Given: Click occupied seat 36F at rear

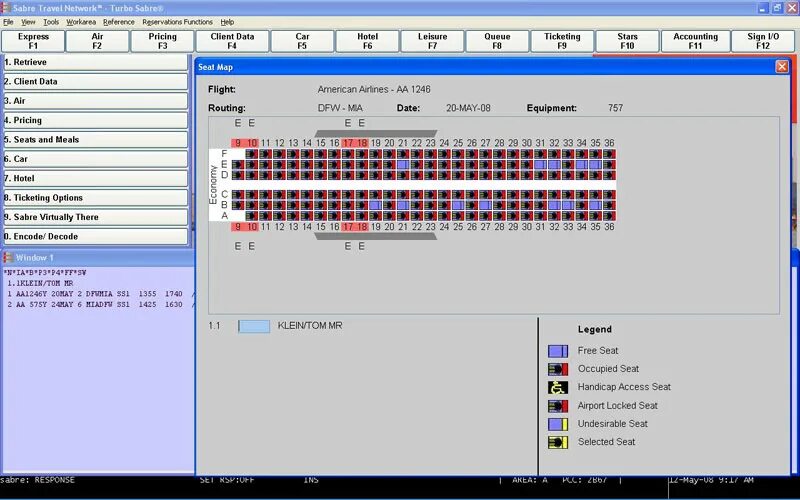Looking at the screenshot, I should point(609,154).
